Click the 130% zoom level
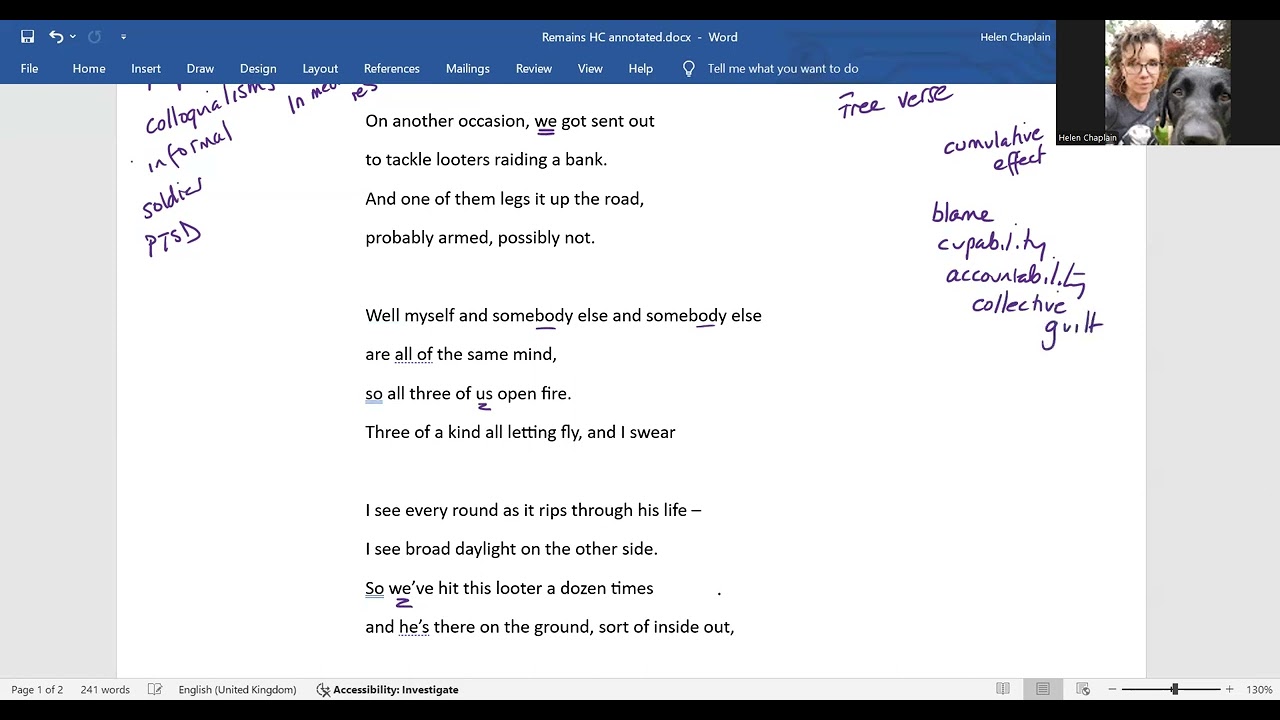The image size is (1280, 720). tap(1259, 689)
